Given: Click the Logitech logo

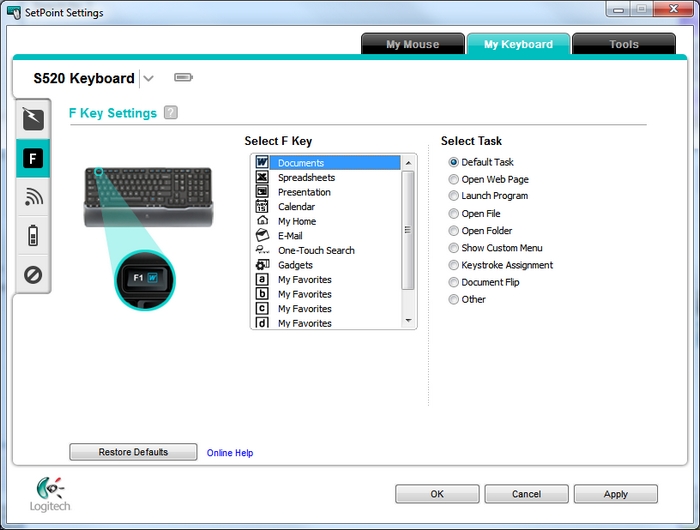Looking at the screenshot, I should coord(50,494).
